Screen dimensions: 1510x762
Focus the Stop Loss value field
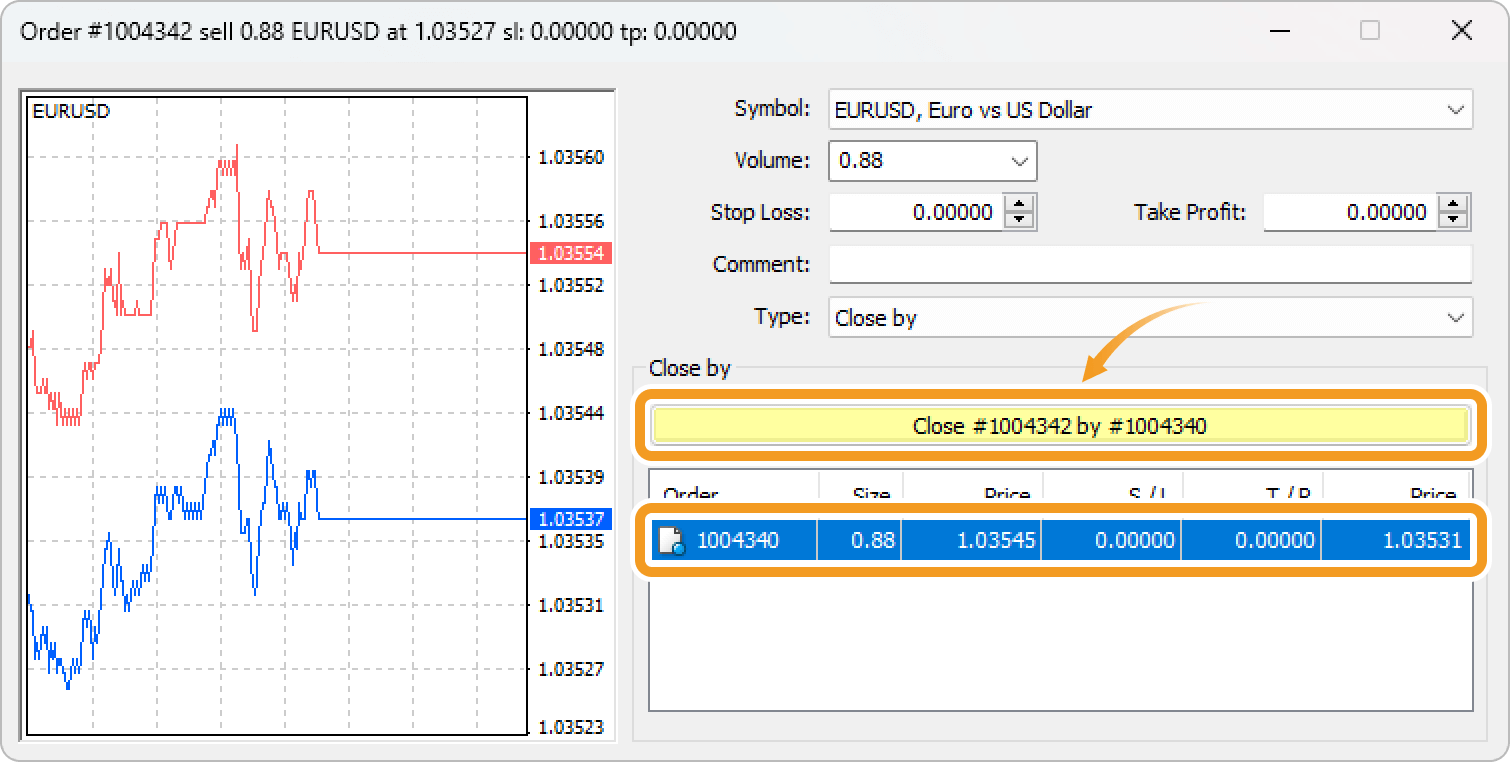pyautogui.click(x=915, y=212)
